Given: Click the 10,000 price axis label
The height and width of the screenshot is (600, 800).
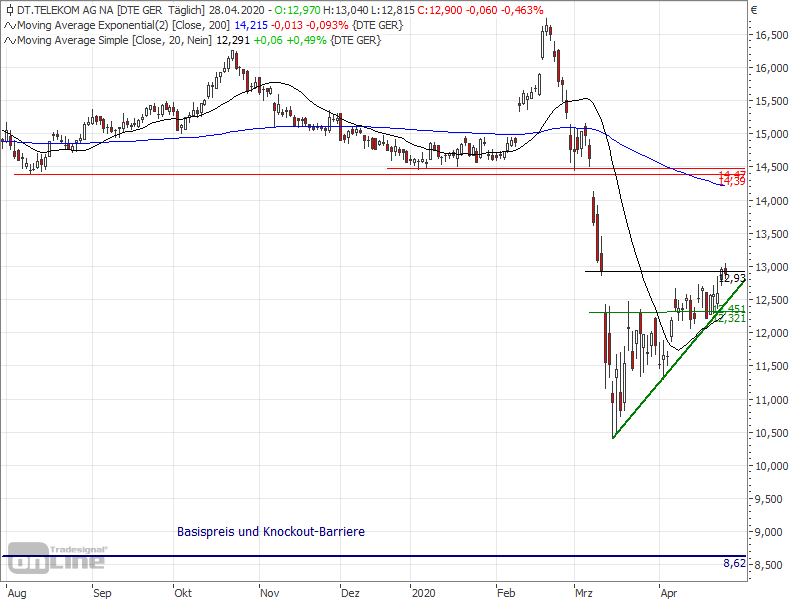Looking at the screenshot, I should (x=771, y=466).
